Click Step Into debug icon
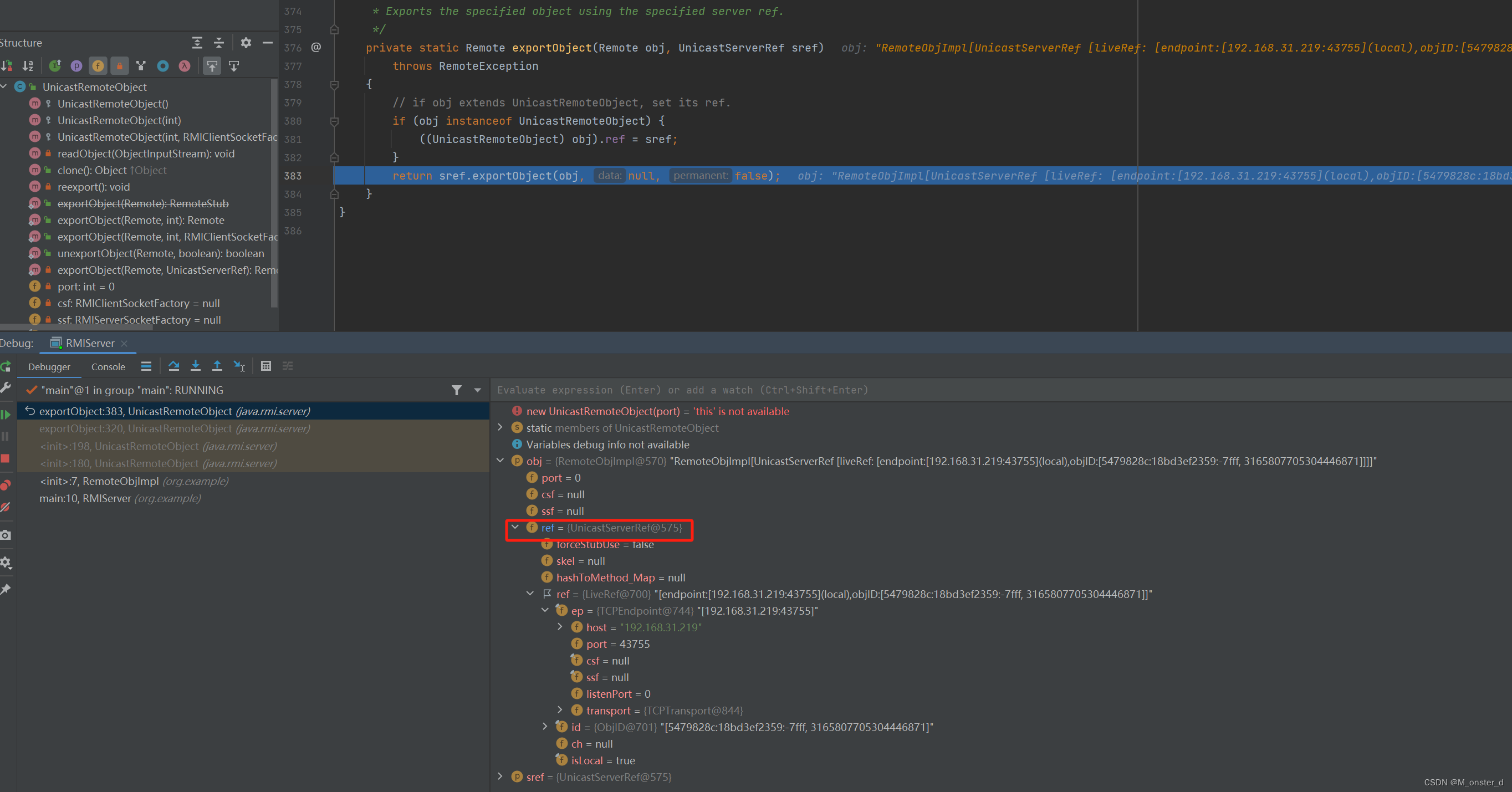The width and height of the screenshot is (1512, 792). (196, 366)
